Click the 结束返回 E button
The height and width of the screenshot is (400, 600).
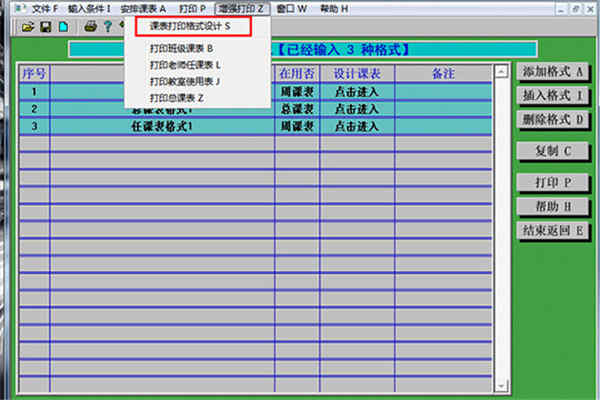552,230
